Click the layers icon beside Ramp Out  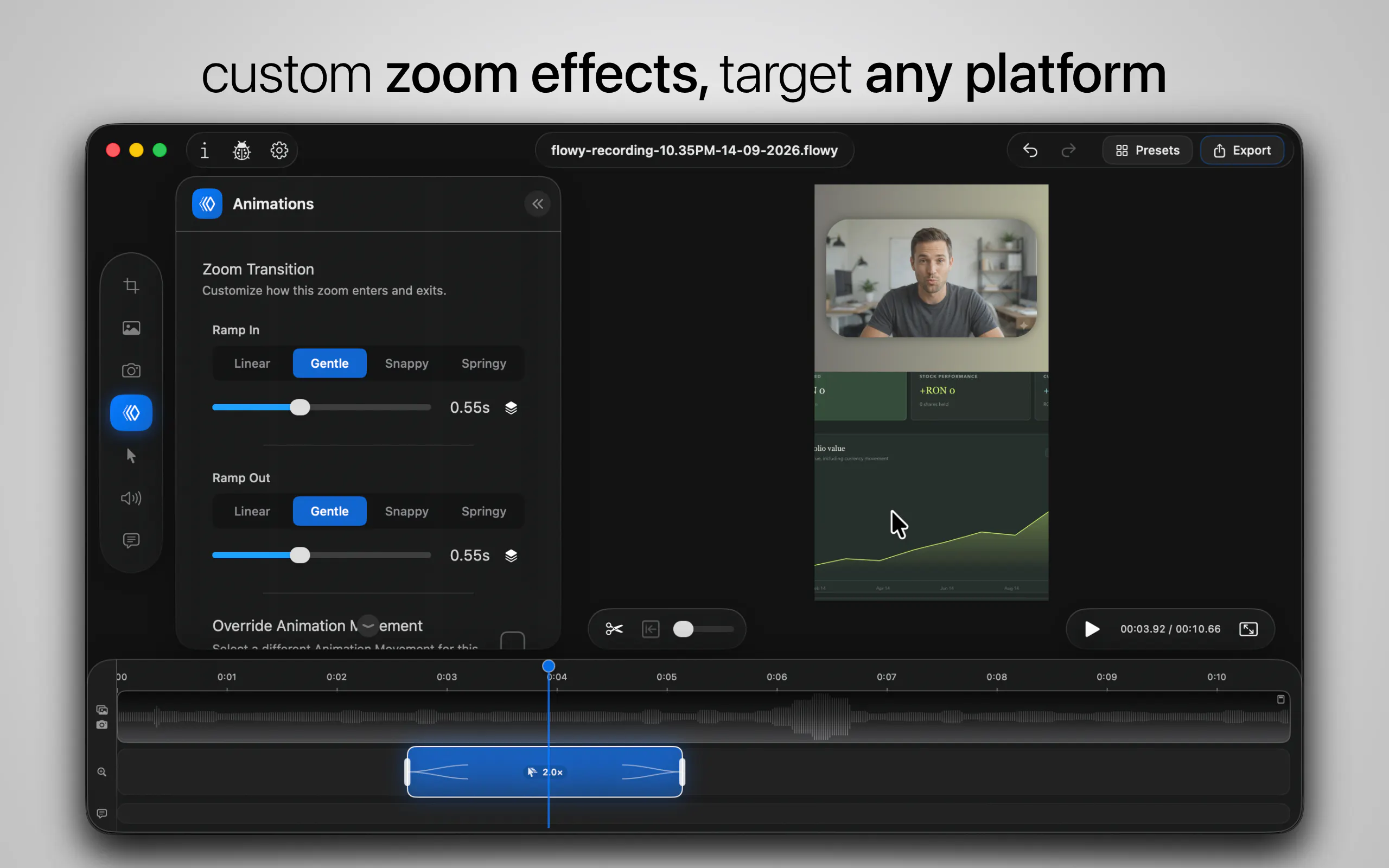click(x=511, y=555)
